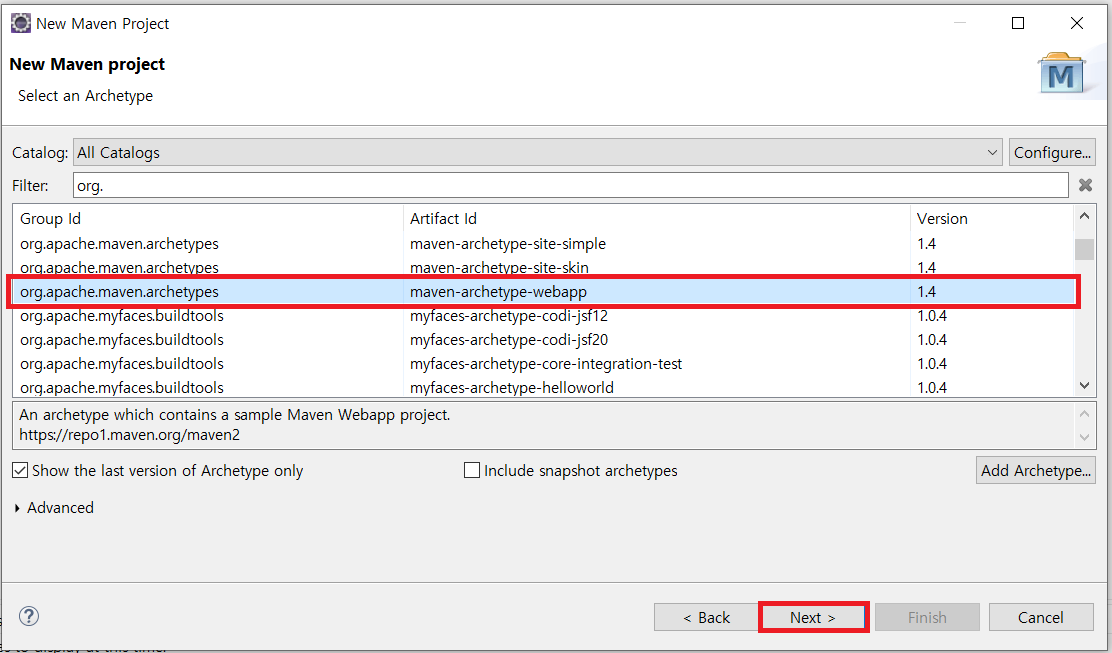Click version 1.0.4 in the codi-jsf20 row

pos(932,340)
